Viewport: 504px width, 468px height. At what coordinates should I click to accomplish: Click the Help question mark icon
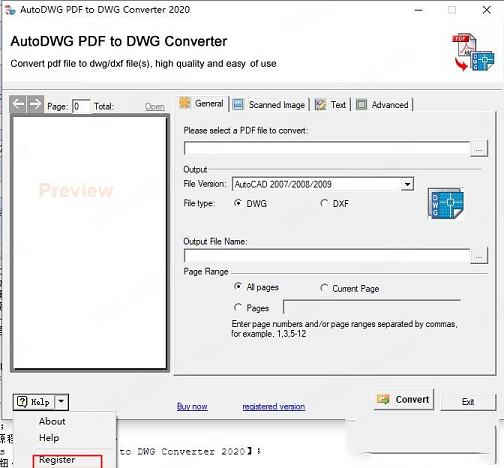point(22,401)
